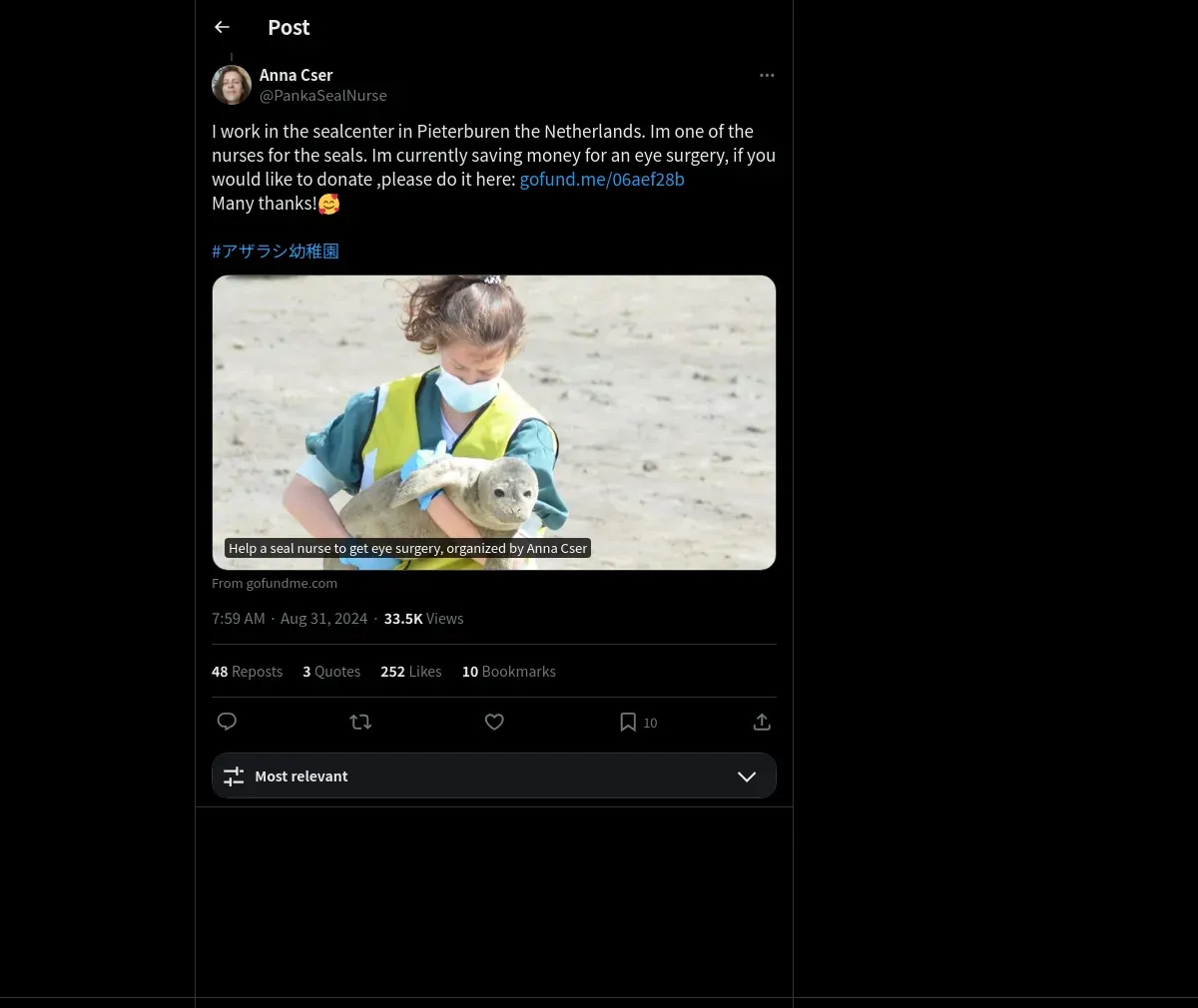Screen dimensions: 1198x1008
Task: Expand the Most relevant chevron
Action: (x=747, y=776)
